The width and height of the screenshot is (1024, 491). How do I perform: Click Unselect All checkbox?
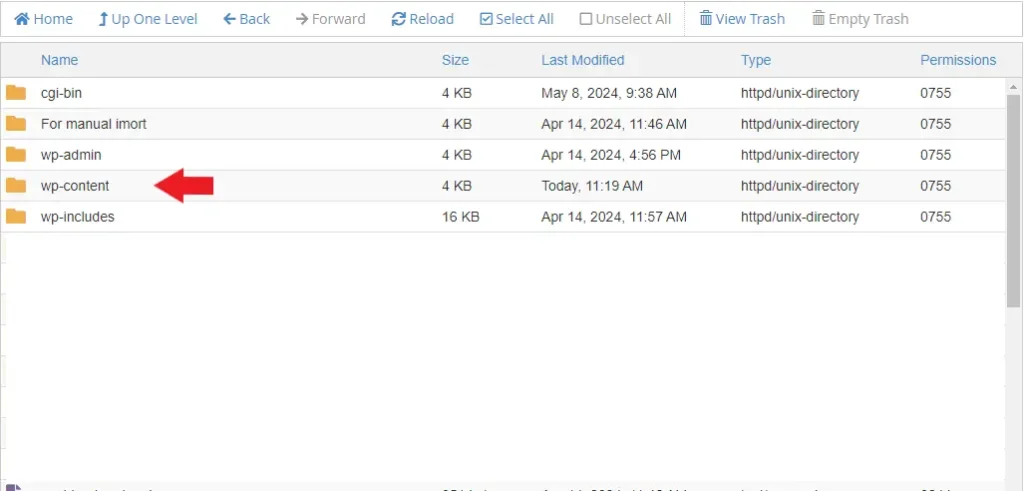tap(586, 19)
